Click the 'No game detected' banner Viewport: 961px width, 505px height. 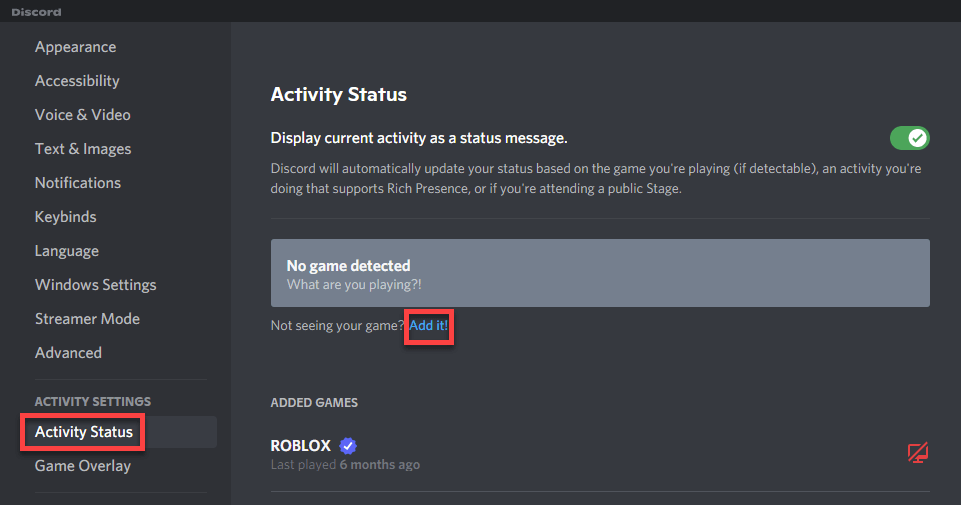(x=600, y=273)
